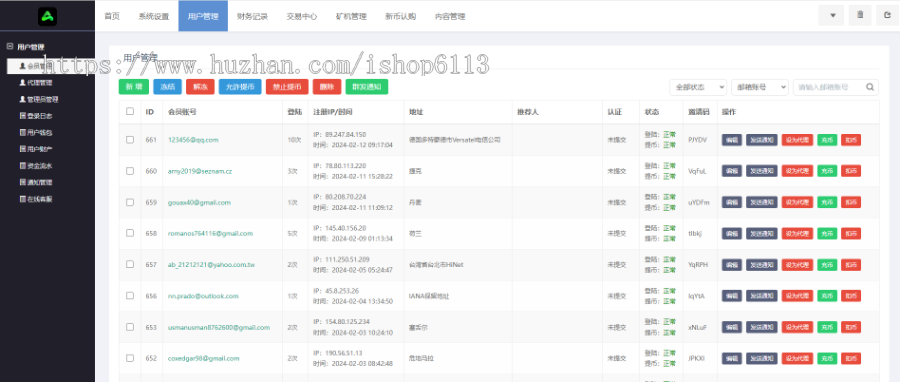Click the blue 冻结 button

167,87
